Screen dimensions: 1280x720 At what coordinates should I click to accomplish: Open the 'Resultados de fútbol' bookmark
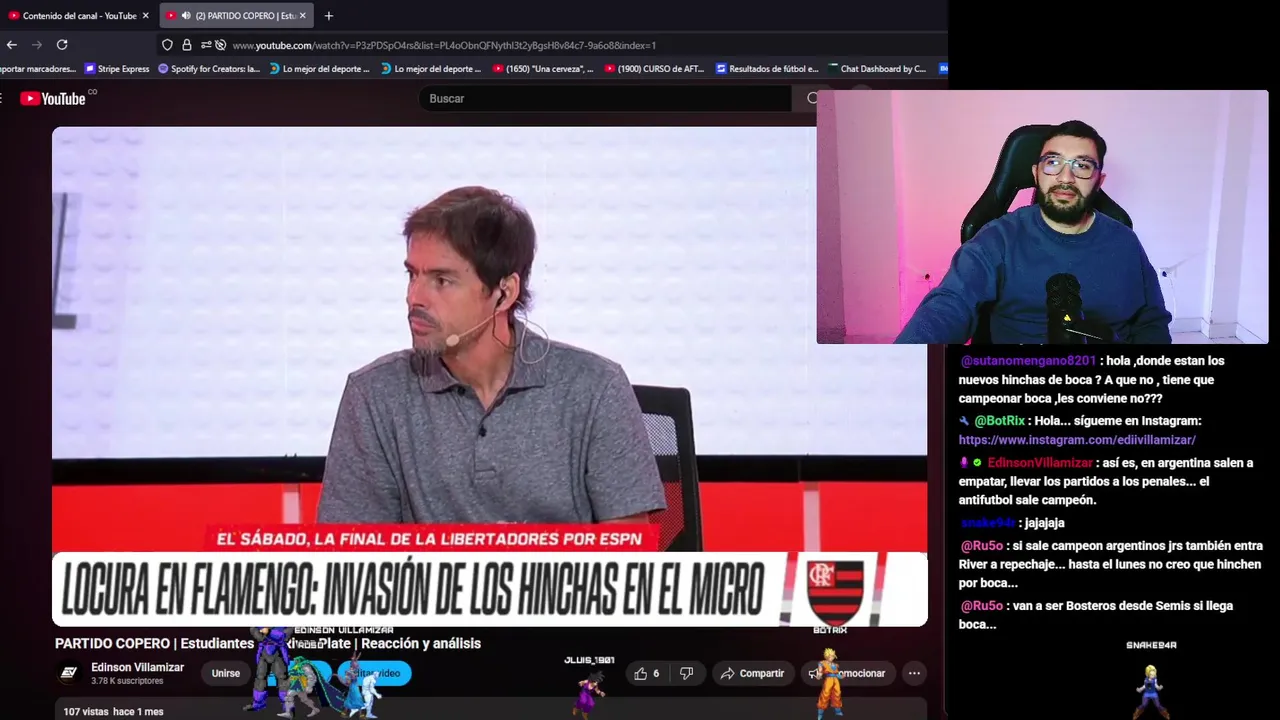[767, 69]
